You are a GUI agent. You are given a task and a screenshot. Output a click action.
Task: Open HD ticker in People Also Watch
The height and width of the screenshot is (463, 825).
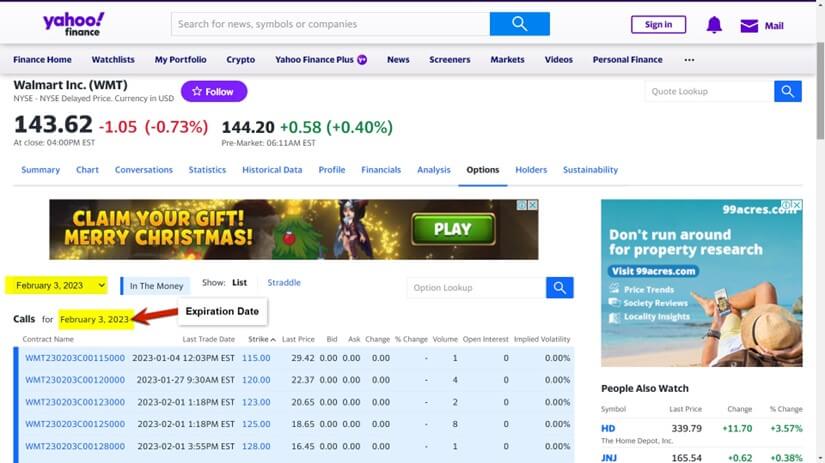pos(608,428)
